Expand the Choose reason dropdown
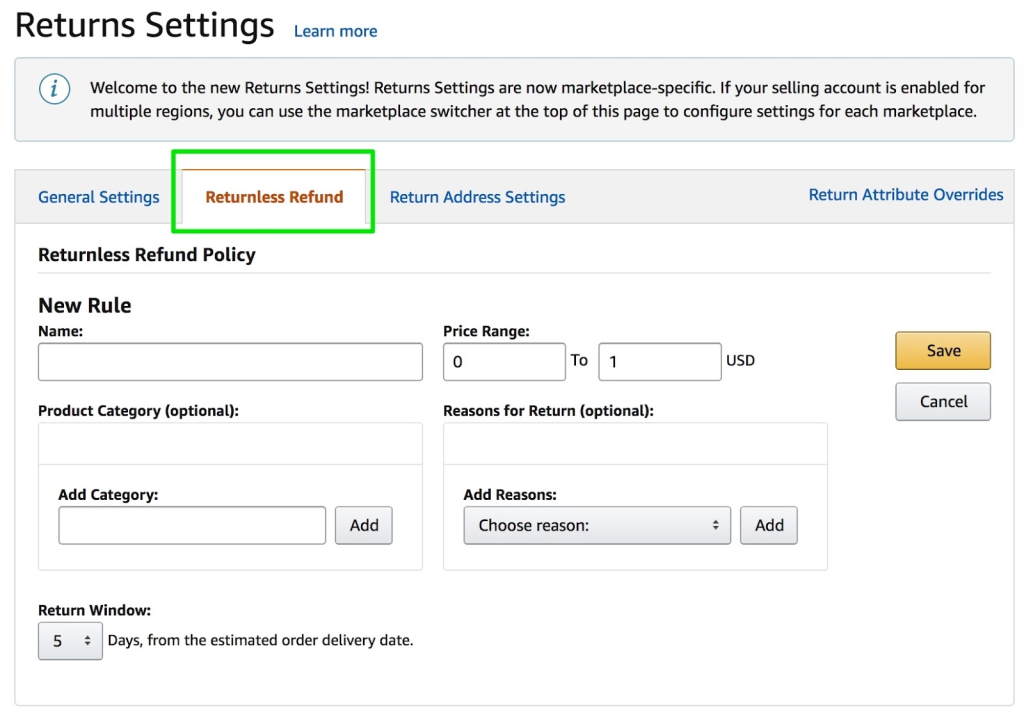The height and width of the screenshot is (715, 1024). point(597,525)
